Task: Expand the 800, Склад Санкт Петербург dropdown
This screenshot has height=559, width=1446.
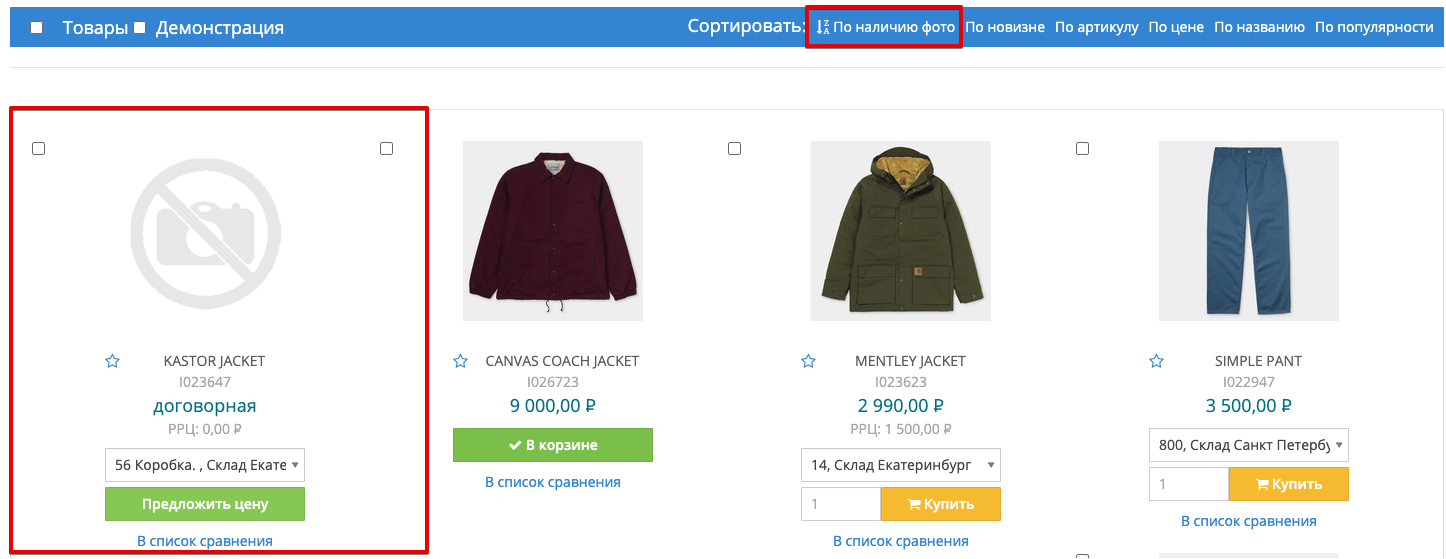Action: point(1248,445)
